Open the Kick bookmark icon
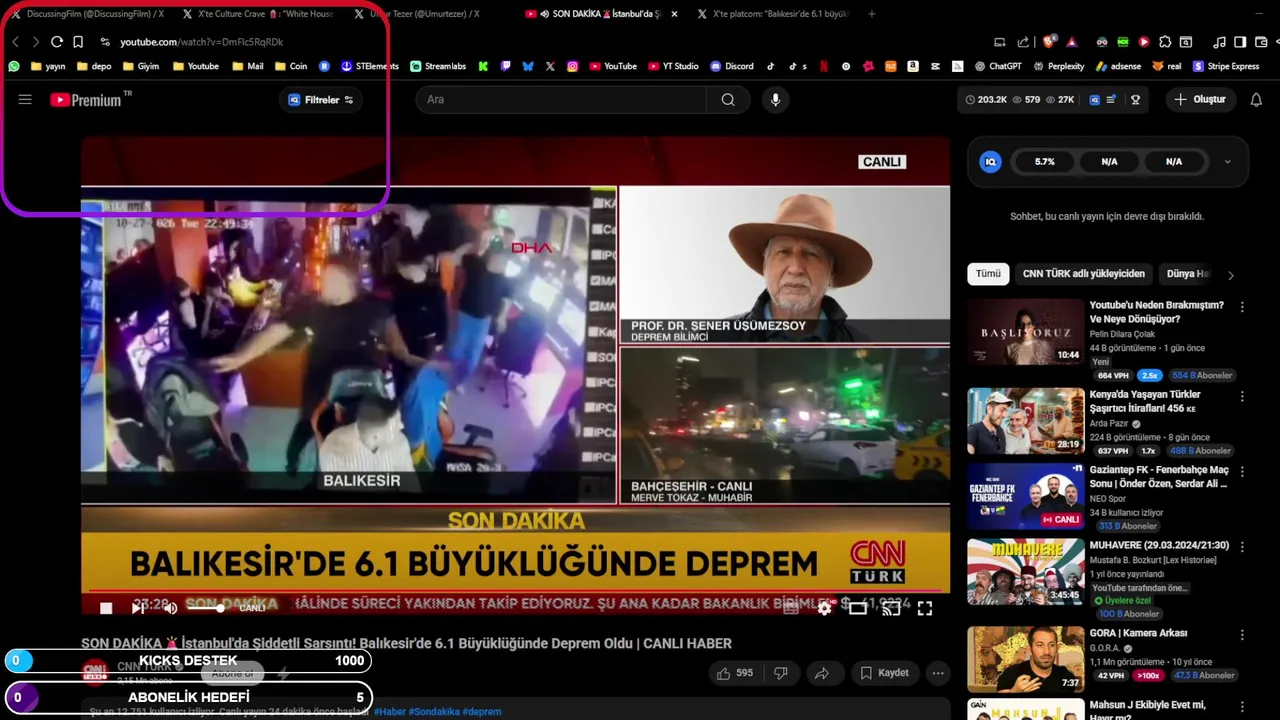This screenshot has height=720, width=1280. point(483,66)
